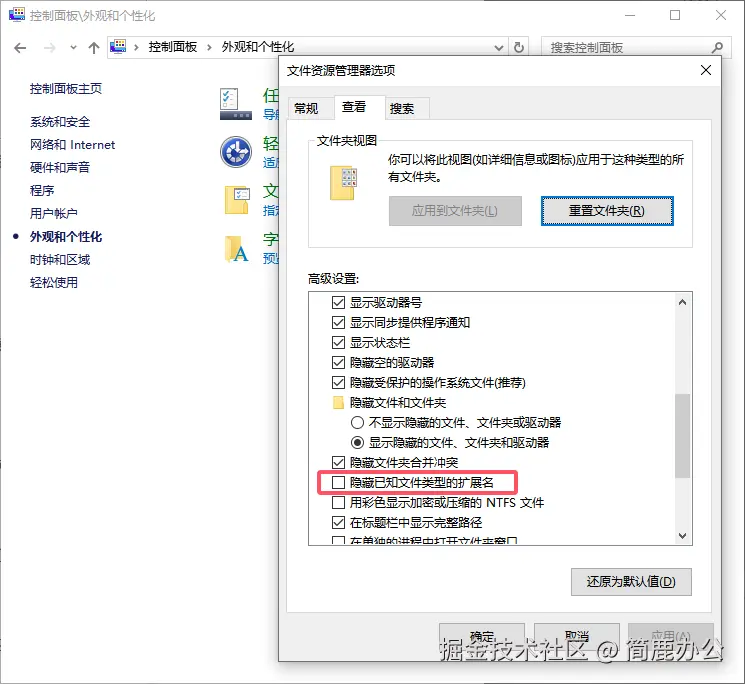Click the 确定 button
Screen dimensions: 745x684
click(x=482, y=636)
